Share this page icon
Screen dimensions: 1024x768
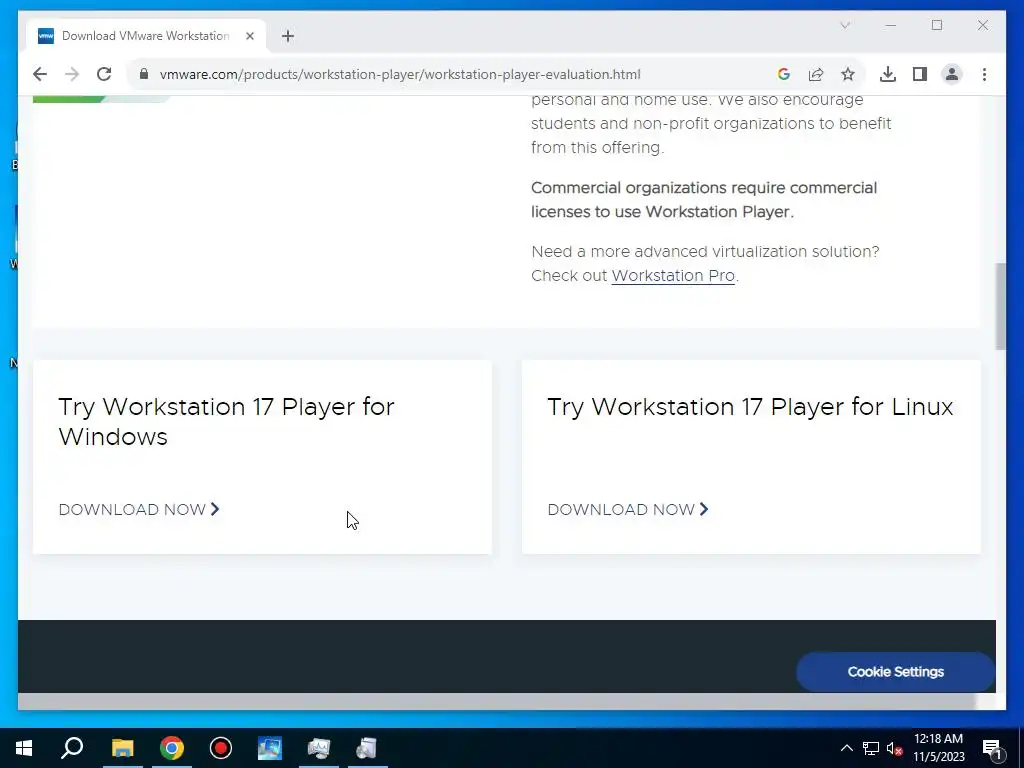tap(816, 74)
